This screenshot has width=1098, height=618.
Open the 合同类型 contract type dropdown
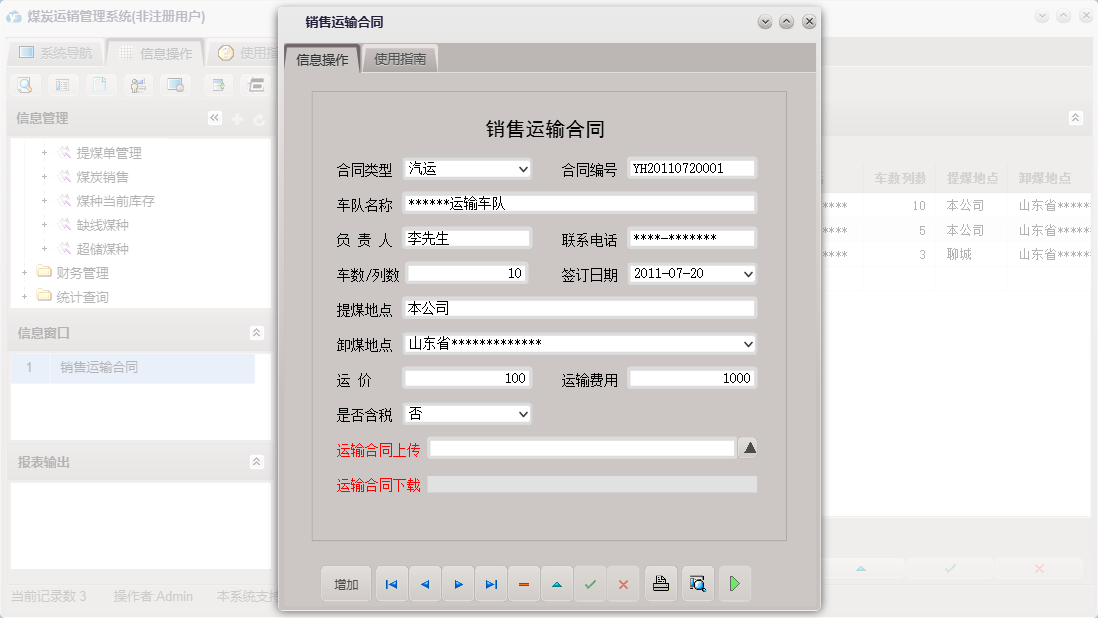(524, 167)
